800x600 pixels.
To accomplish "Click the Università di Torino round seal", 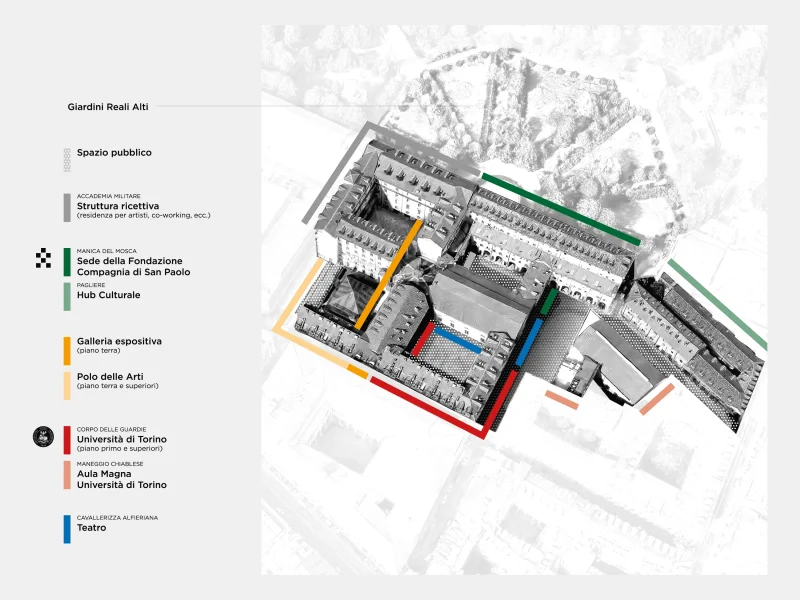I will [43, 435].
